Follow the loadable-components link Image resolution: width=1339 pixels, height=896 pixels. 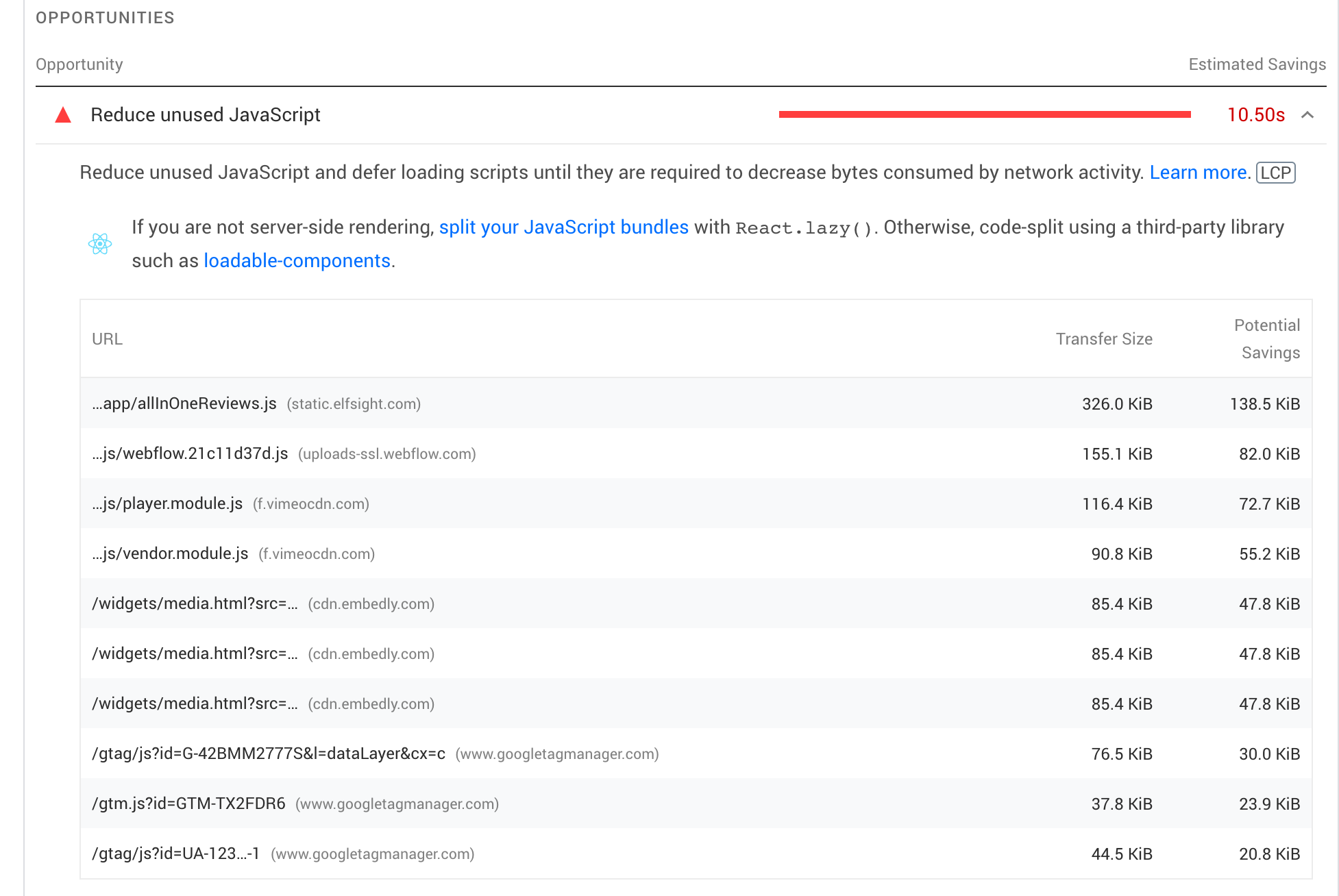pyautogui.click(x=297, y=261)
